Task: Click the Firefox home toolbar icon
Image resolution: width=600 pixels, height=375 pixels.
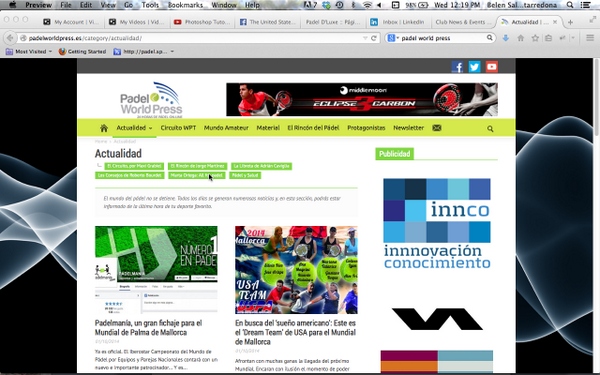Action: click(520, 38)
